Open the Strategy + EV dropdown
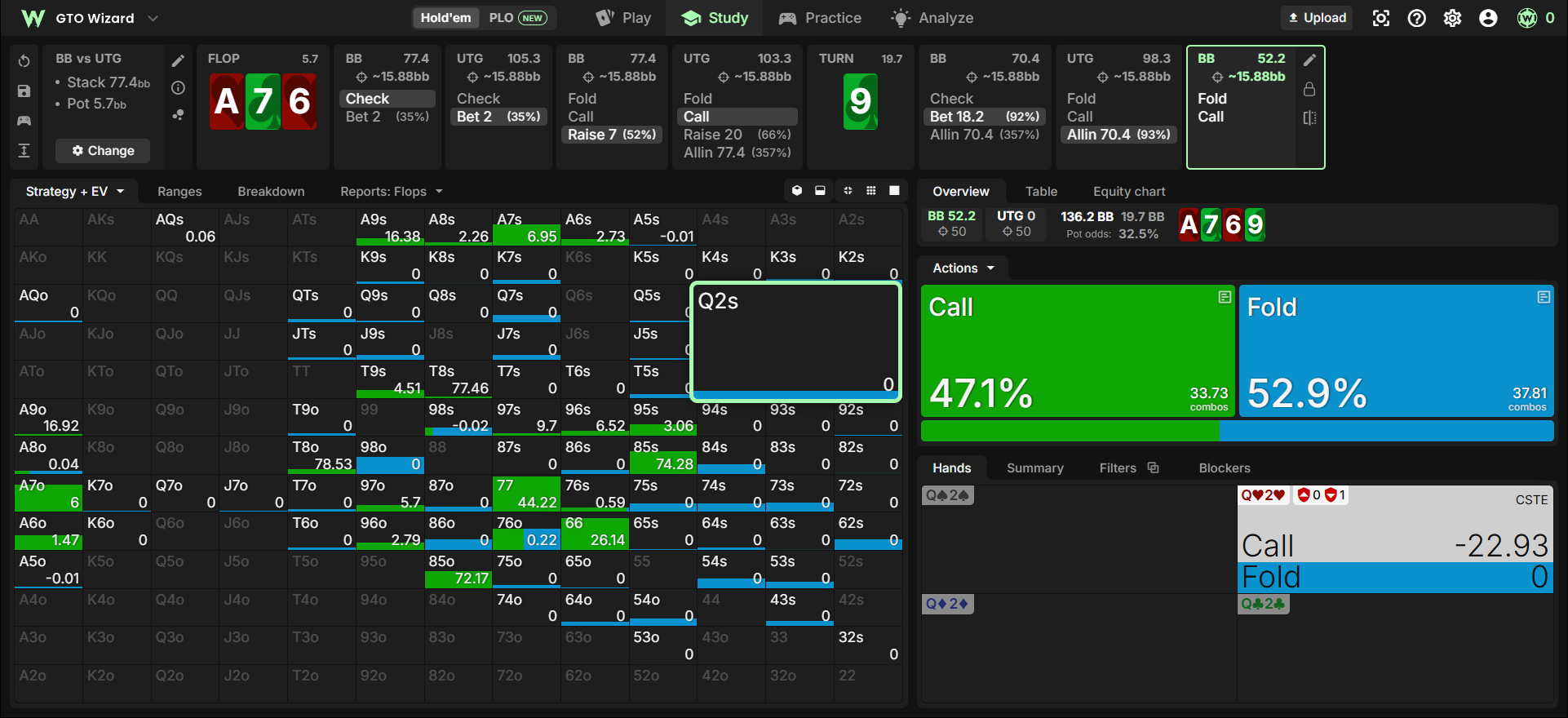The height and width of the screenshot is (718, 1568). point(74,191)
